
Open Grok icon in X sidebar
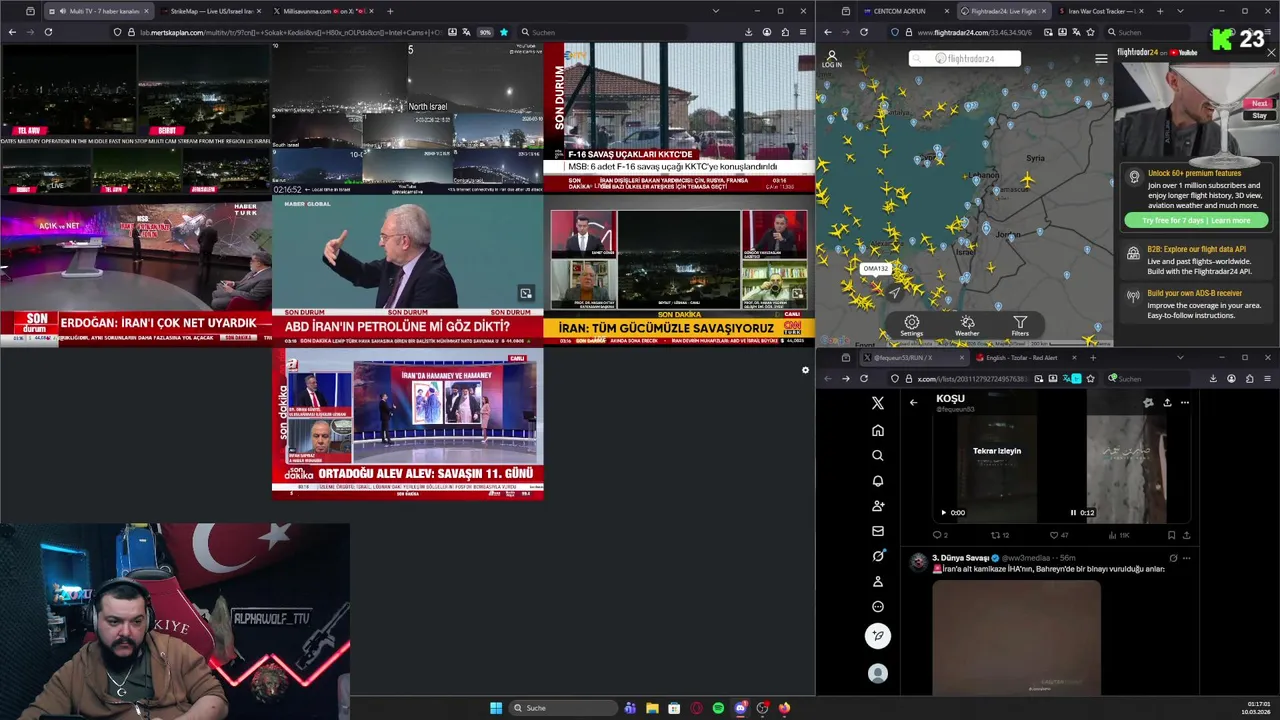click(x=878, y=556)
